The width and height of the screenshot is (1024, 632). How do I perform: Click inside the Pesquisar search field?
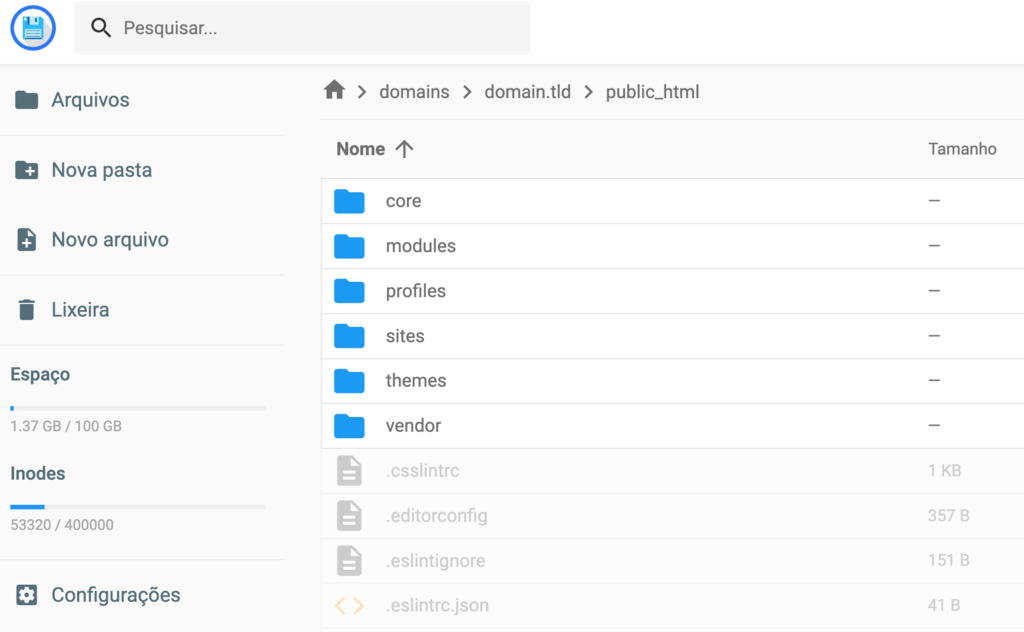[300, 28]
